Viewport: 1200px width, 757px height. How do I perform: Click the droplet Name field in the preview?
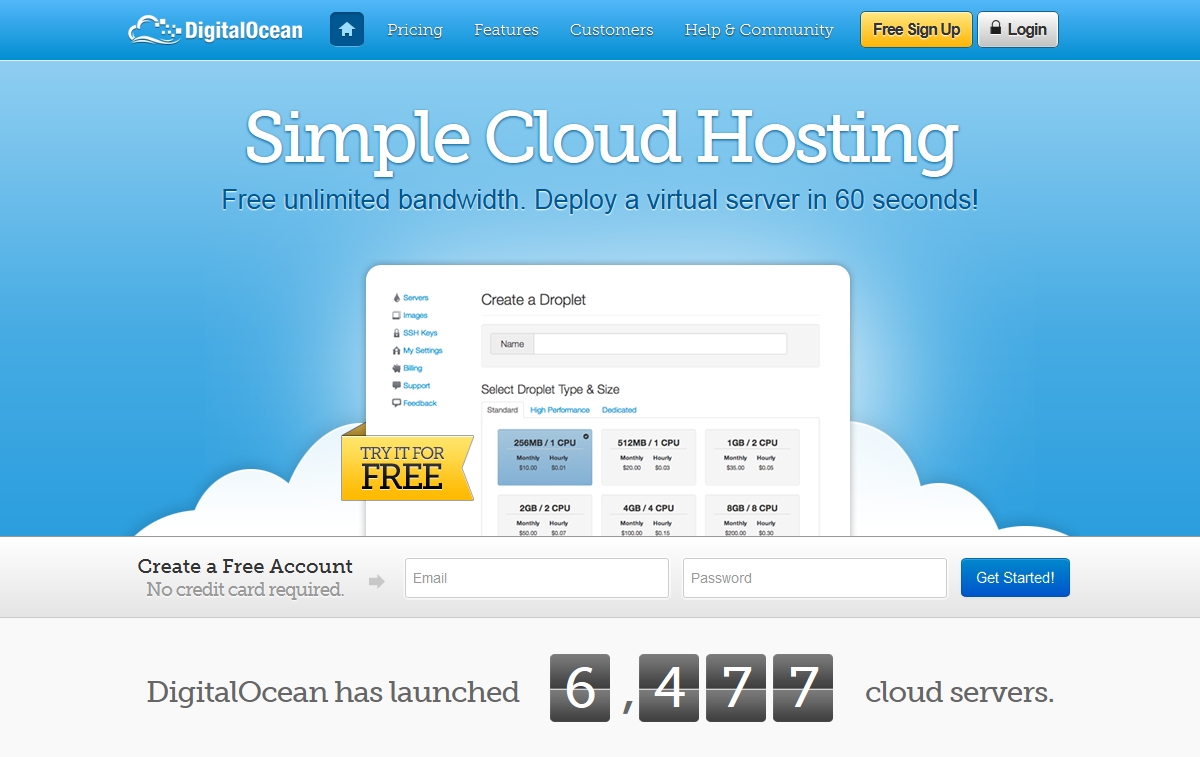coord(660,344)
